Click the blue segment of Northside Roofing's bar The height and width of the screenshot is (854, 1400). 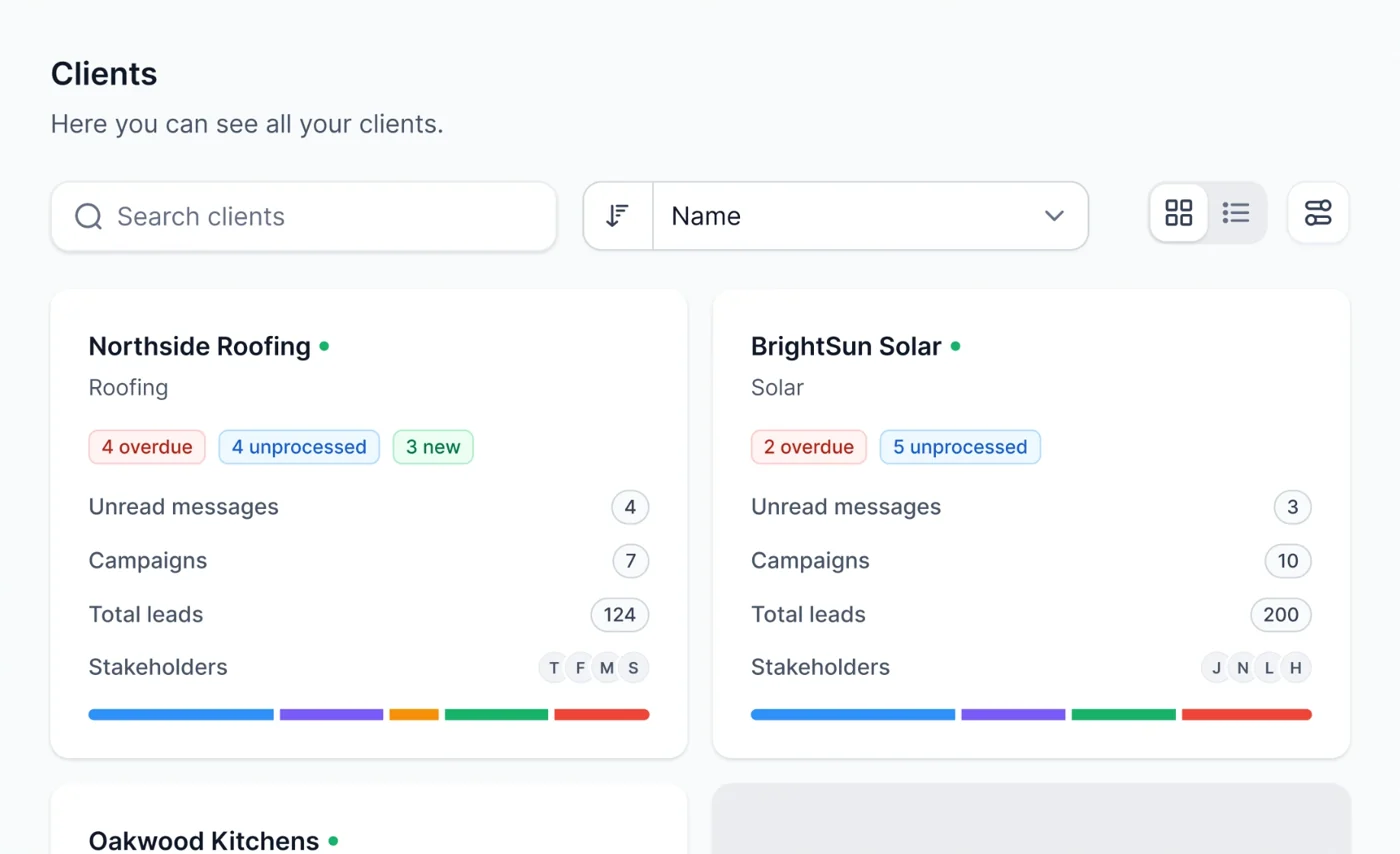(x=181, y=715)
